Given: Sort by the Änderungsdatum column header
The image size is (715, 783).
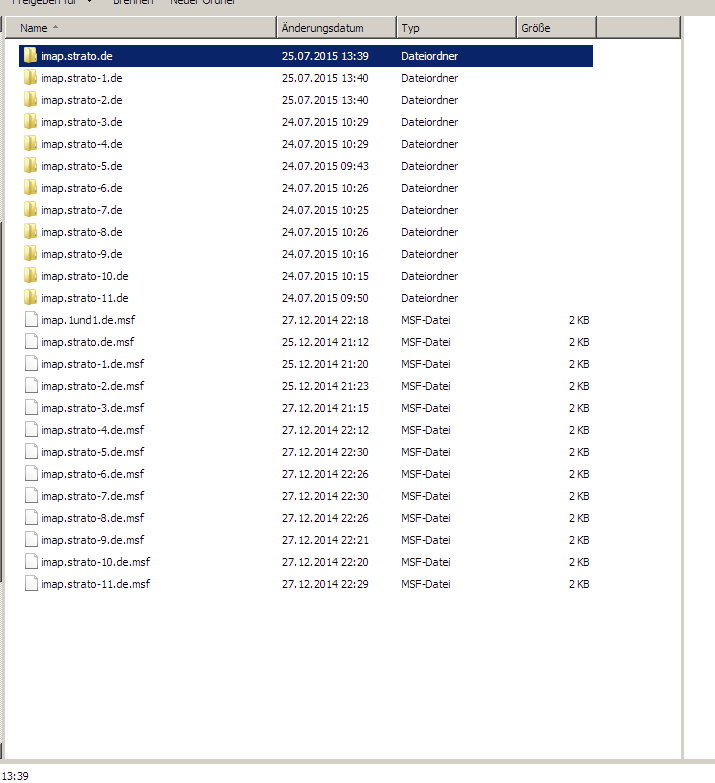Looking at the screenshot, I should click(x=337, y=27).
